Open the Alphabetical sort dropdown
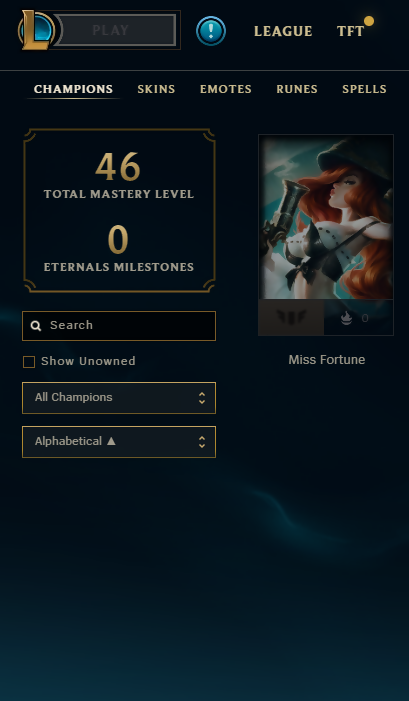 [x=119, y=442]
